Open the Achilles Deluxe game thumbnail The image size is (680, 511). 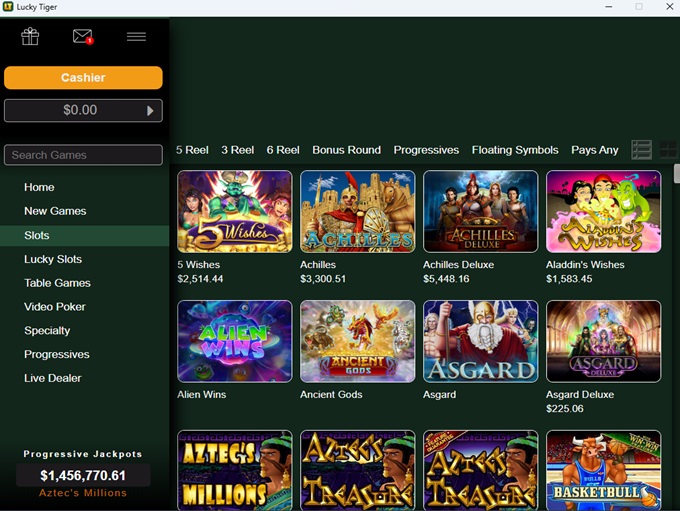pyautogui.click(x=481, y=212)
